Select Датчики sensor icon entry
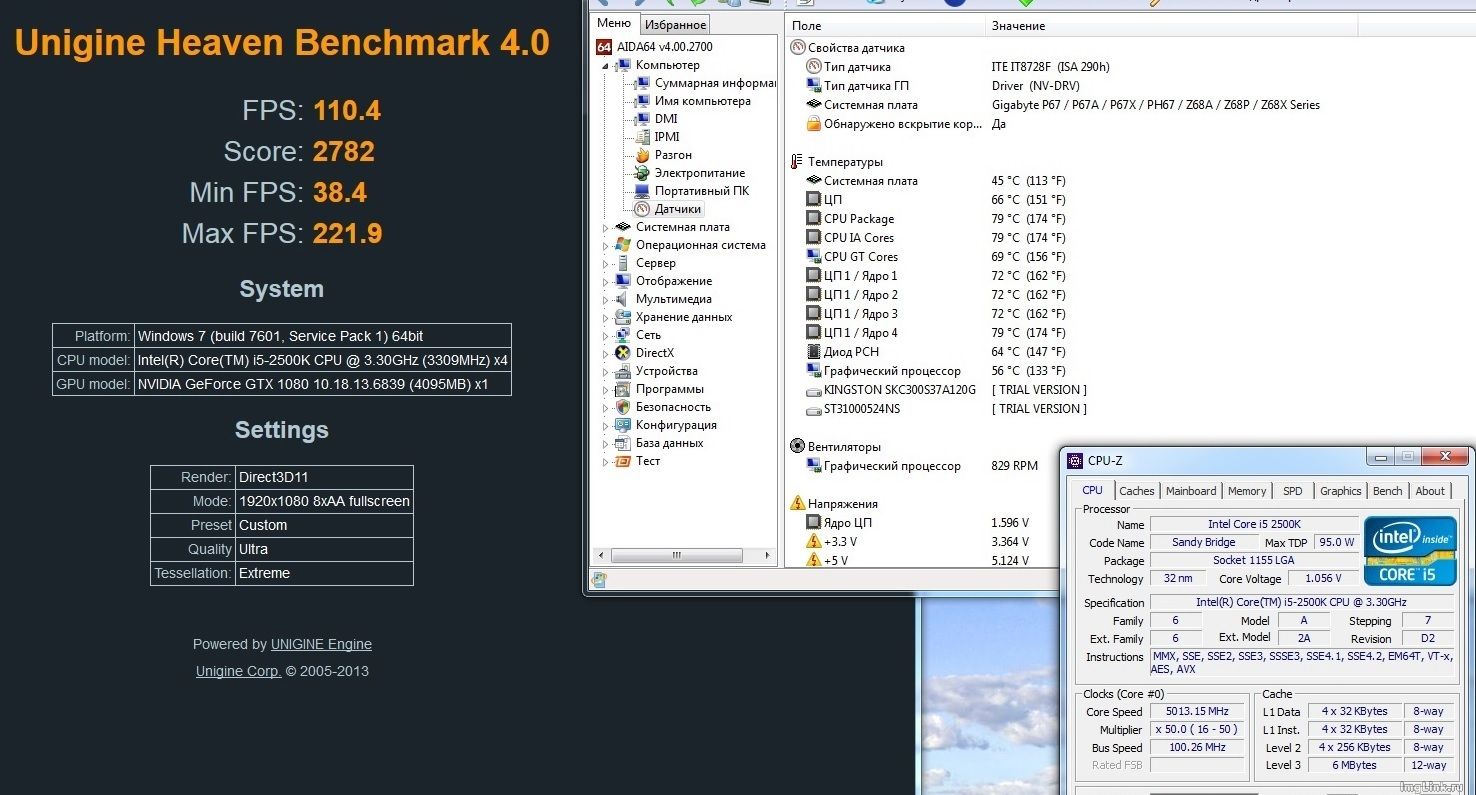Viewport: 1476px width, 795px height. pyautogui.click(x=643, y=209)
